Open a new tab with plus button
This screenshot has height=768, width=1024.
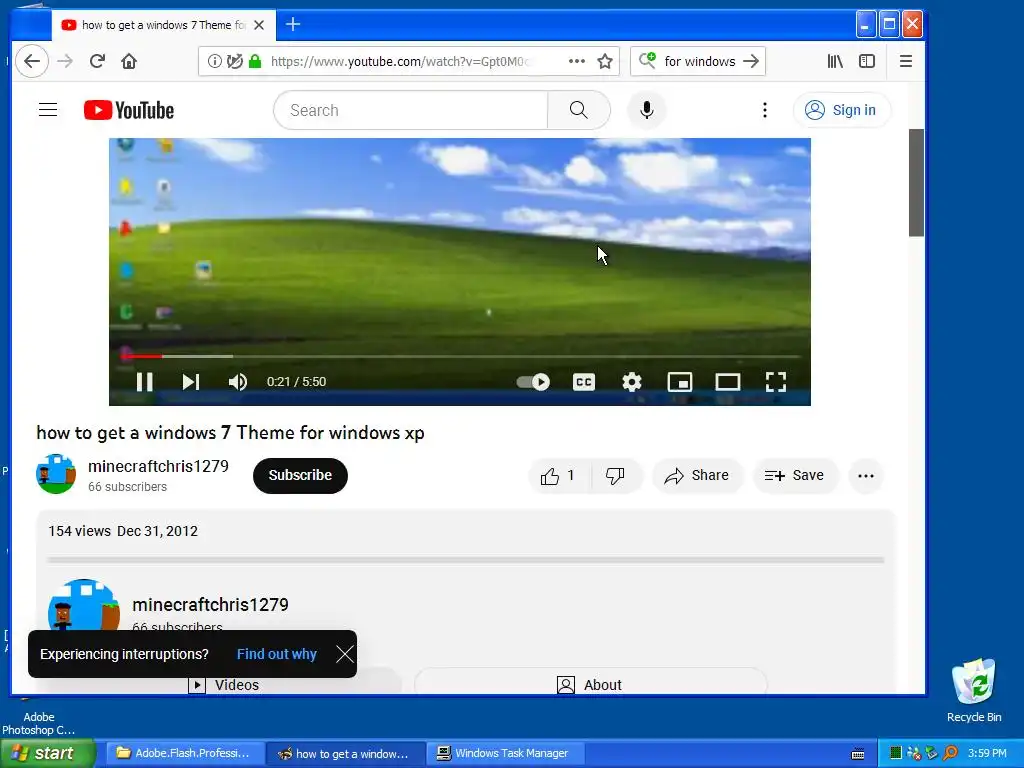coord(293,25)
